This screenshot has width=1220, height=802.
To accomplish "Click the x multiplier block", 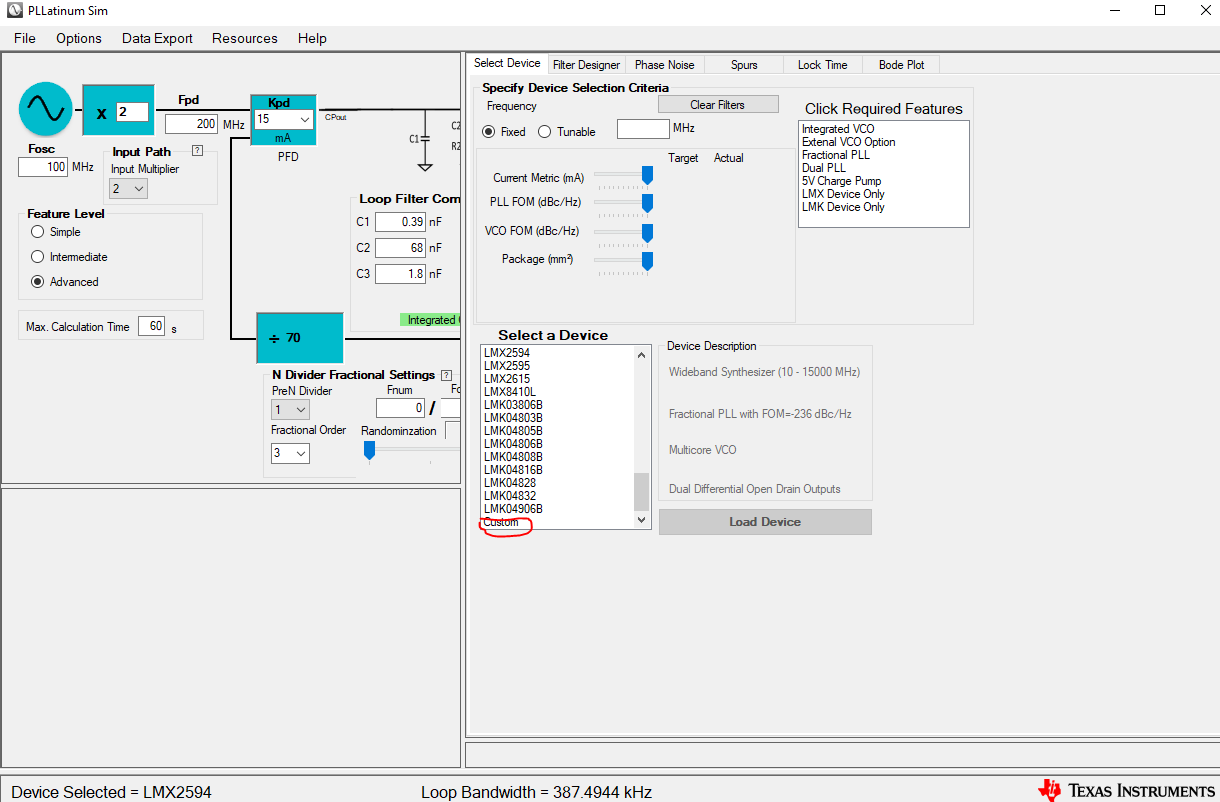I will pyautogui.click(x=118, y=111).
